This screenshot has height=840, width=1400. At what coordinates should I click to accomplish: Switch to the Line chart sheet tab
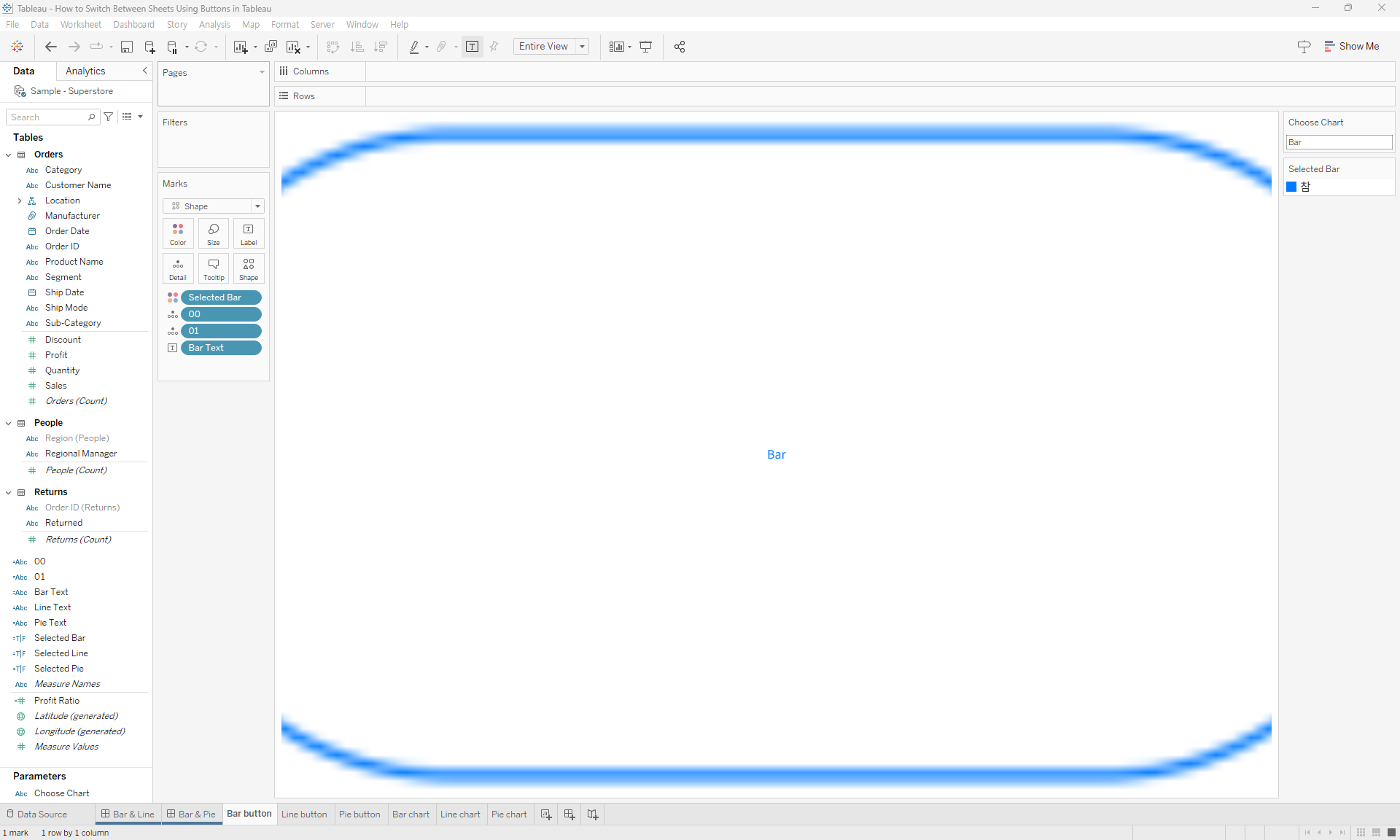pos(460,814)
